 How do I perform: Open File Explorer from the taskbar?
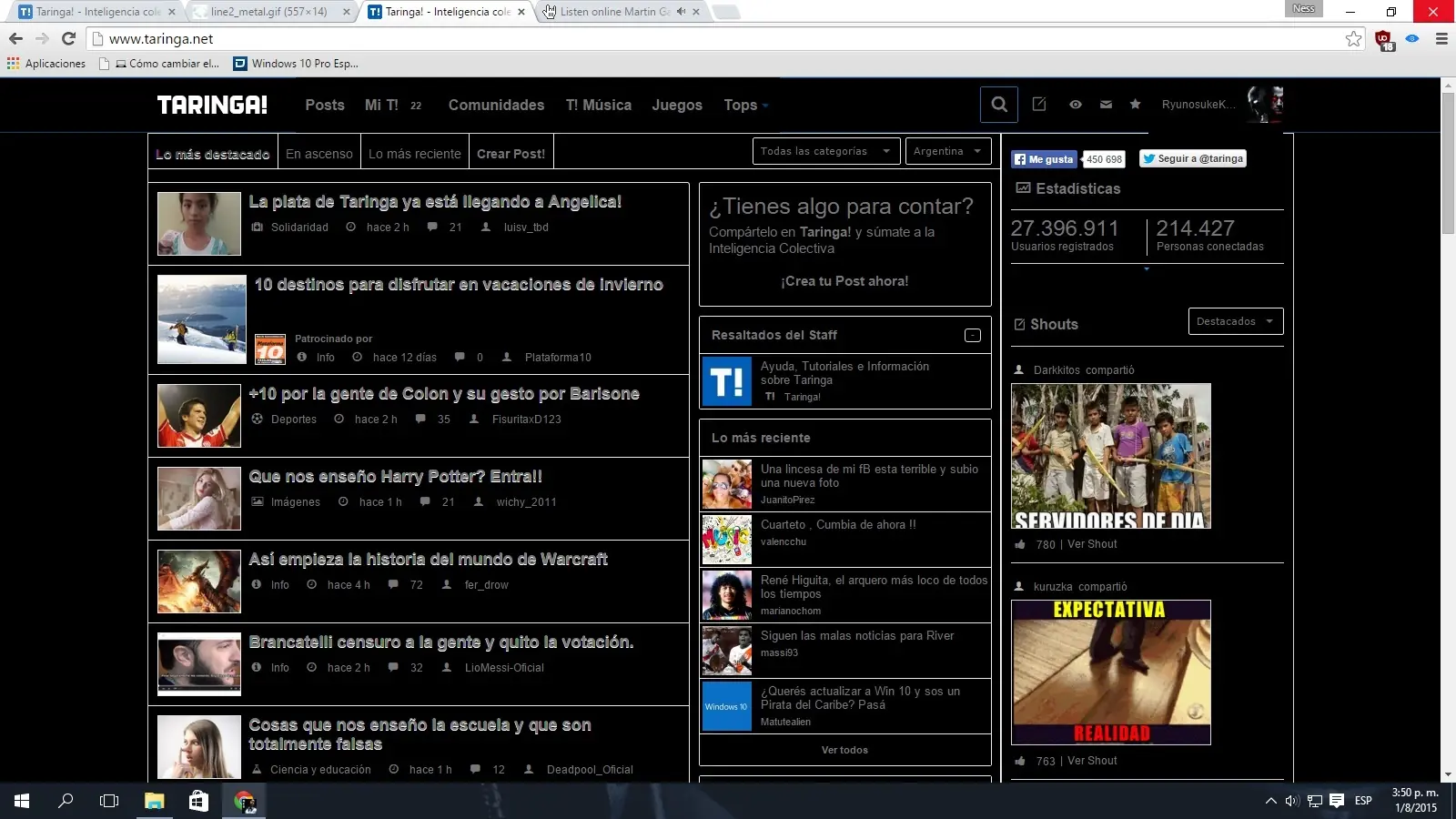[154, 801]
